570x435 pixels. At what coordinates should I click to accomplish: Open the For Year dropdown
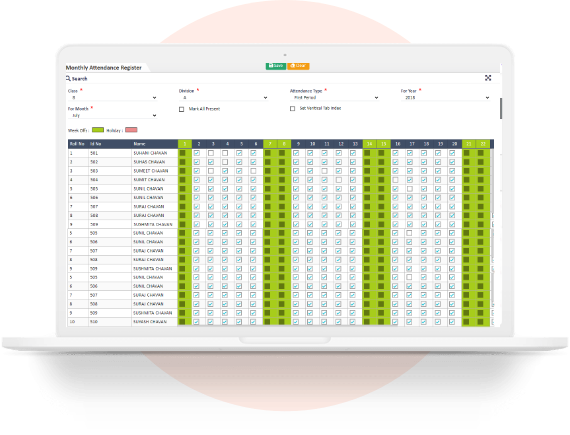tap(445, 97)
